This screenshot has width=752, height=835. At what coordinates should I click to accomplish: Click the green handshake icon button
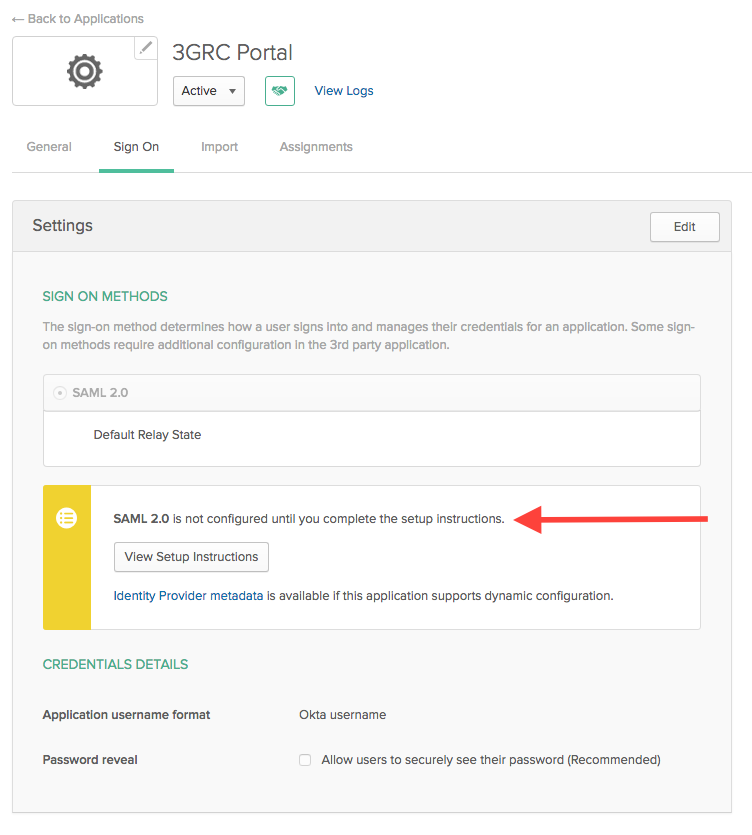[280, 91]
